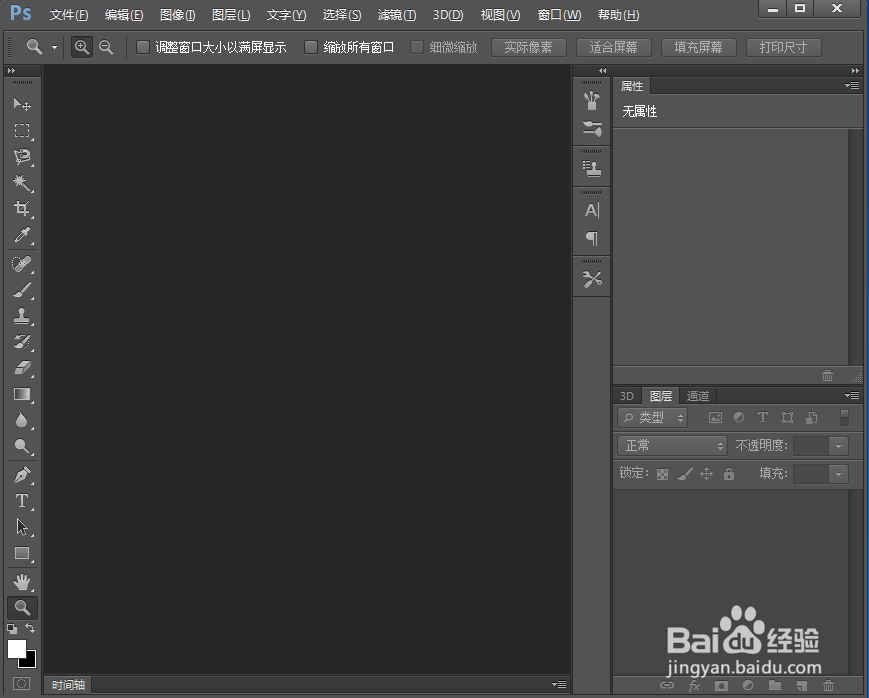Screen dimensions: 869x698
Task: Open the Paragraph panel
Action: (591, 237)
